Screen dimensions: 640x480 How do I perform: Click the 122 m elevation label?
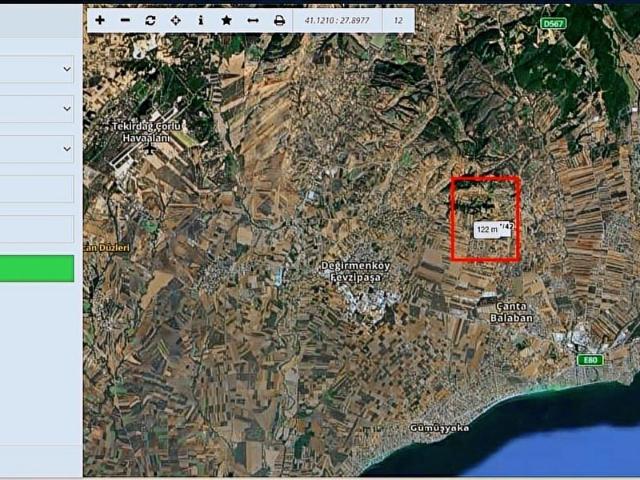[488, 229]
